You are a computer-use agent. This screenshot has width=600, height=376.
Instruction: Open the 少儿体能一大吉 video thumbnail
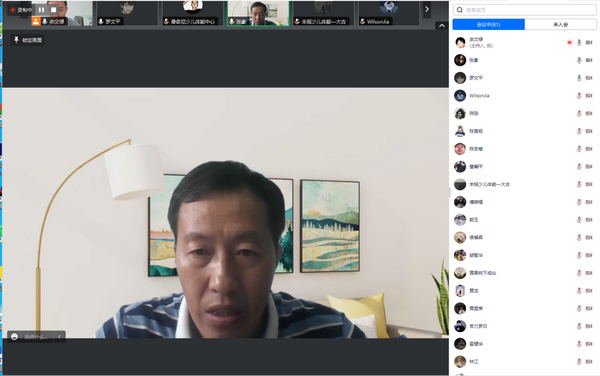323,13
